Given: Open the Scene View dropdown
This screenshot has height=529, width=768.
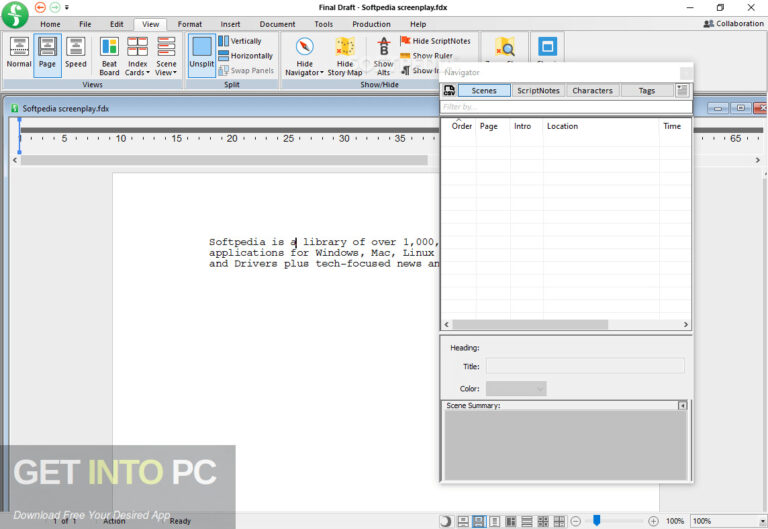Looking at the screenshot, I should [166, 56].
